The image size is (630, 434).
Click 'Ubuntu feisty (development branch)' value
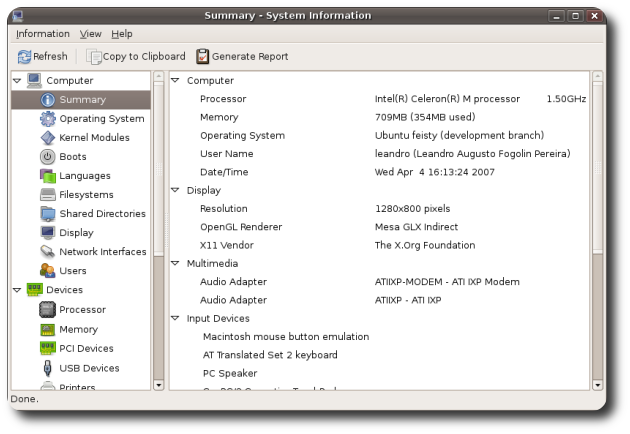(459, 135)
